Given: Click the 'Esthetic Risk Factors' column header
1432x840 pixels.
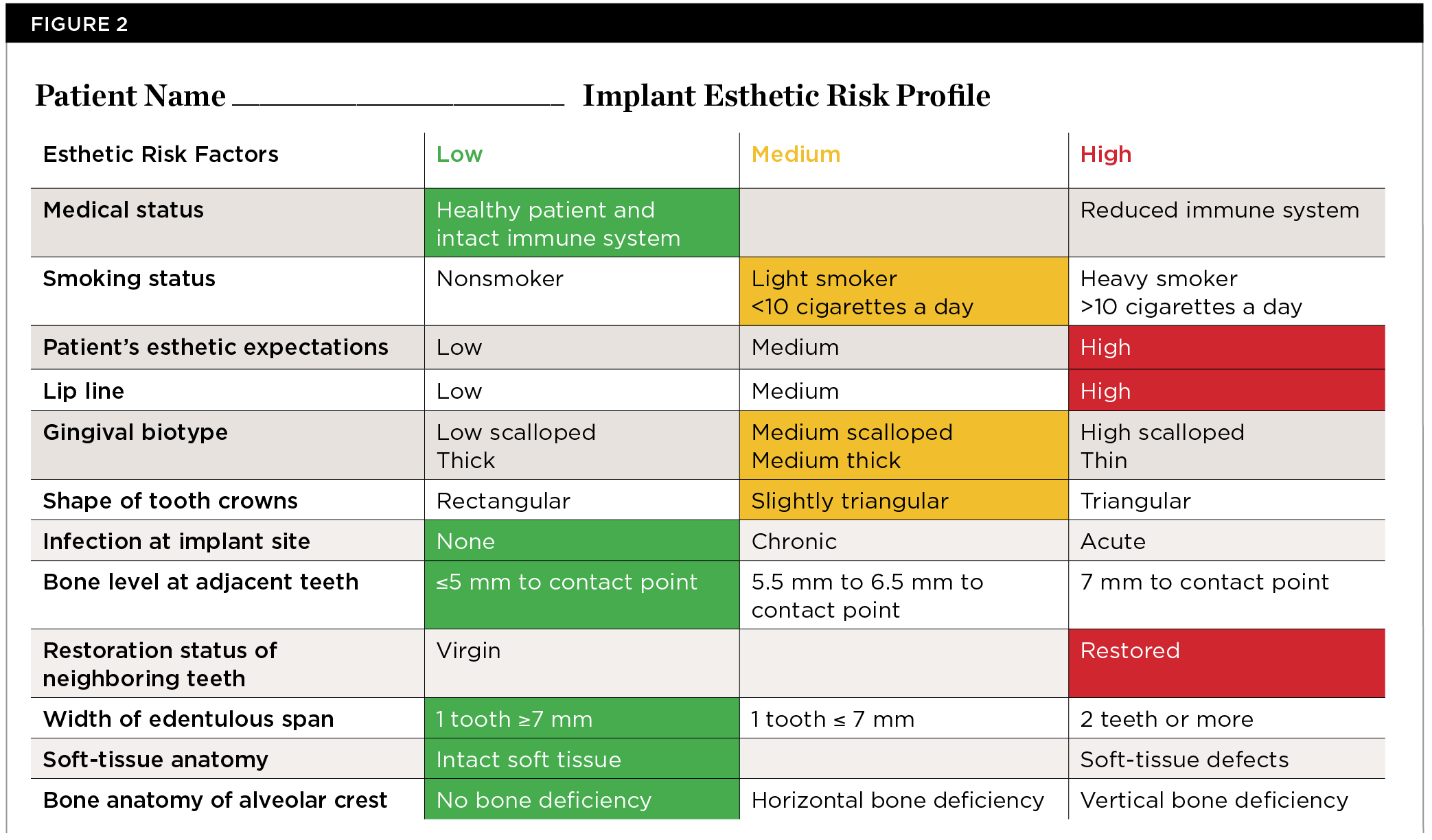Looking at the screenshot, I should (x=161, y=154).
